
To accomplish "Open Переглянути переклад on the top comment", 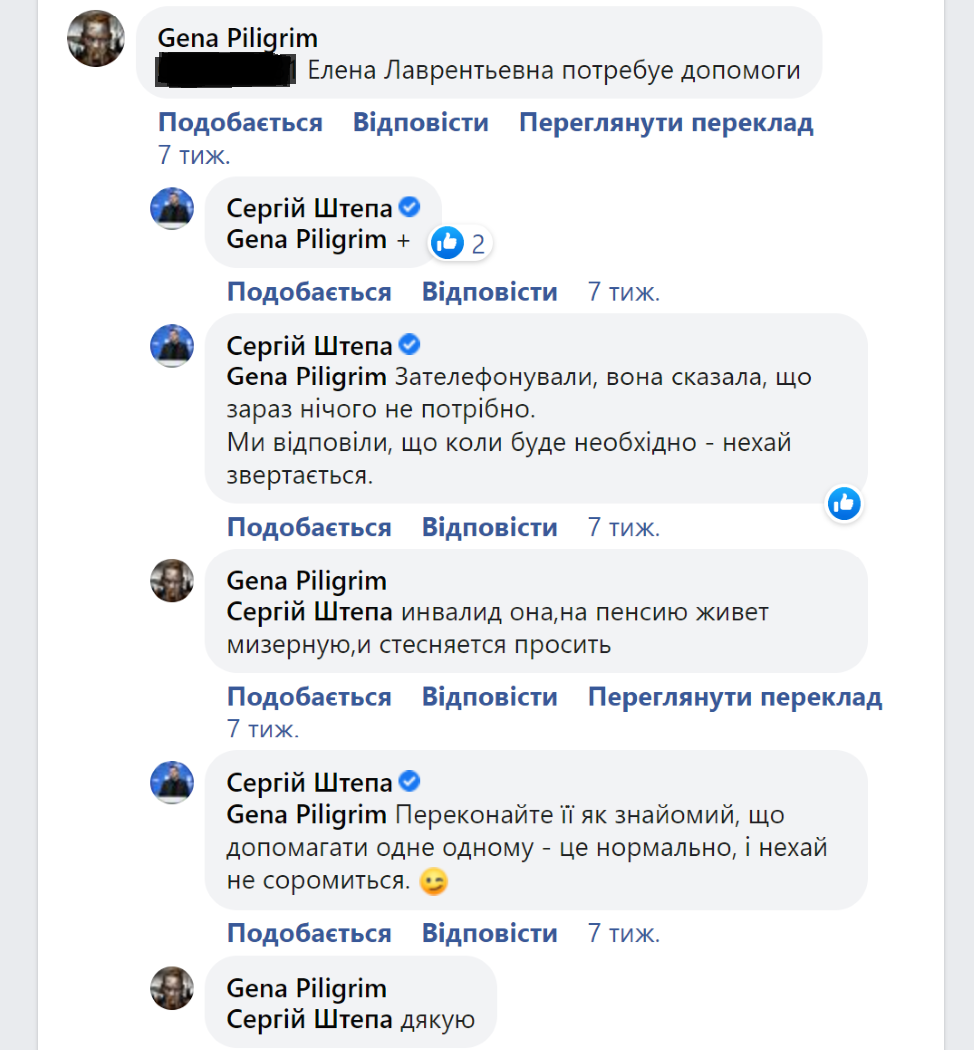I will (x=665, y=123).
